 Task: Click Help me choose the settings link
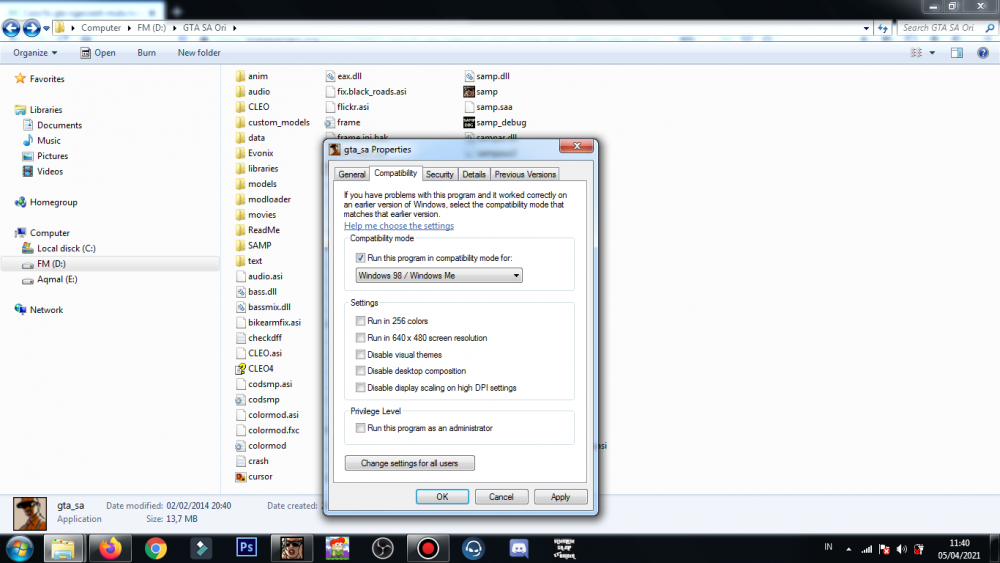(x=399, y=226)
